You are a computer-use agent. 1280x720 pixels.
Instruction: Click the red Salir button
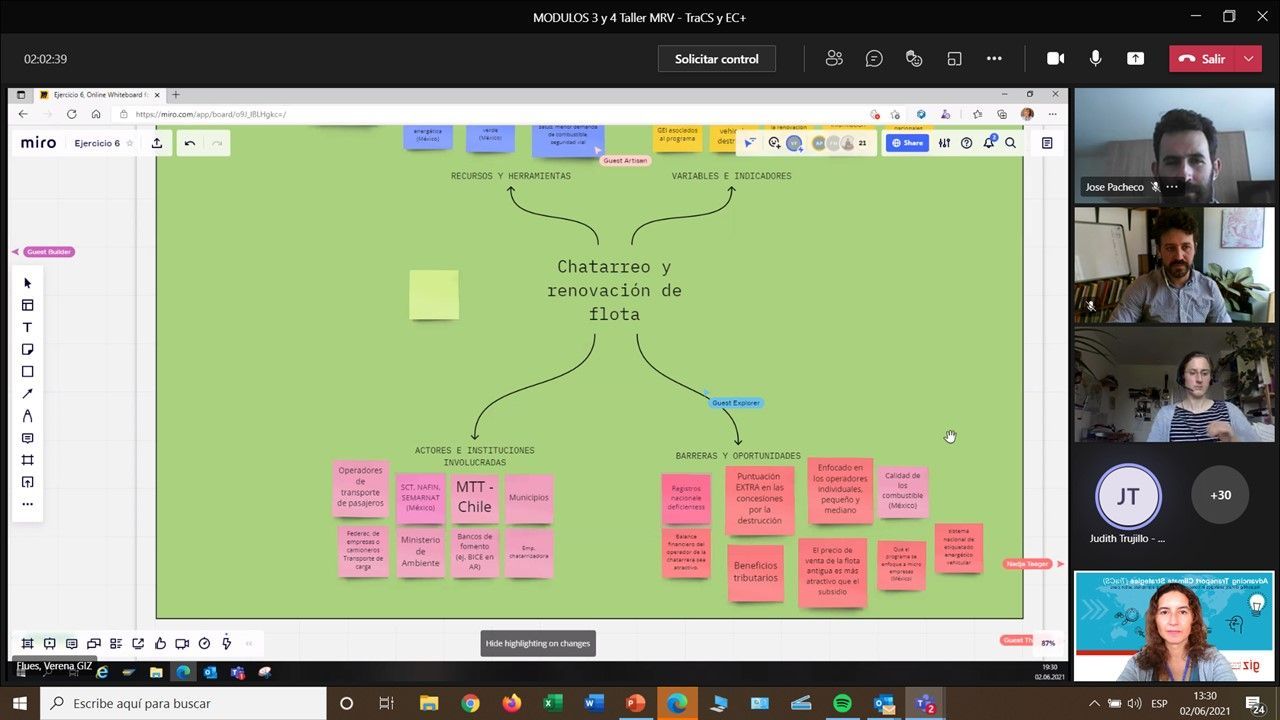click(x=1203, y=59)
